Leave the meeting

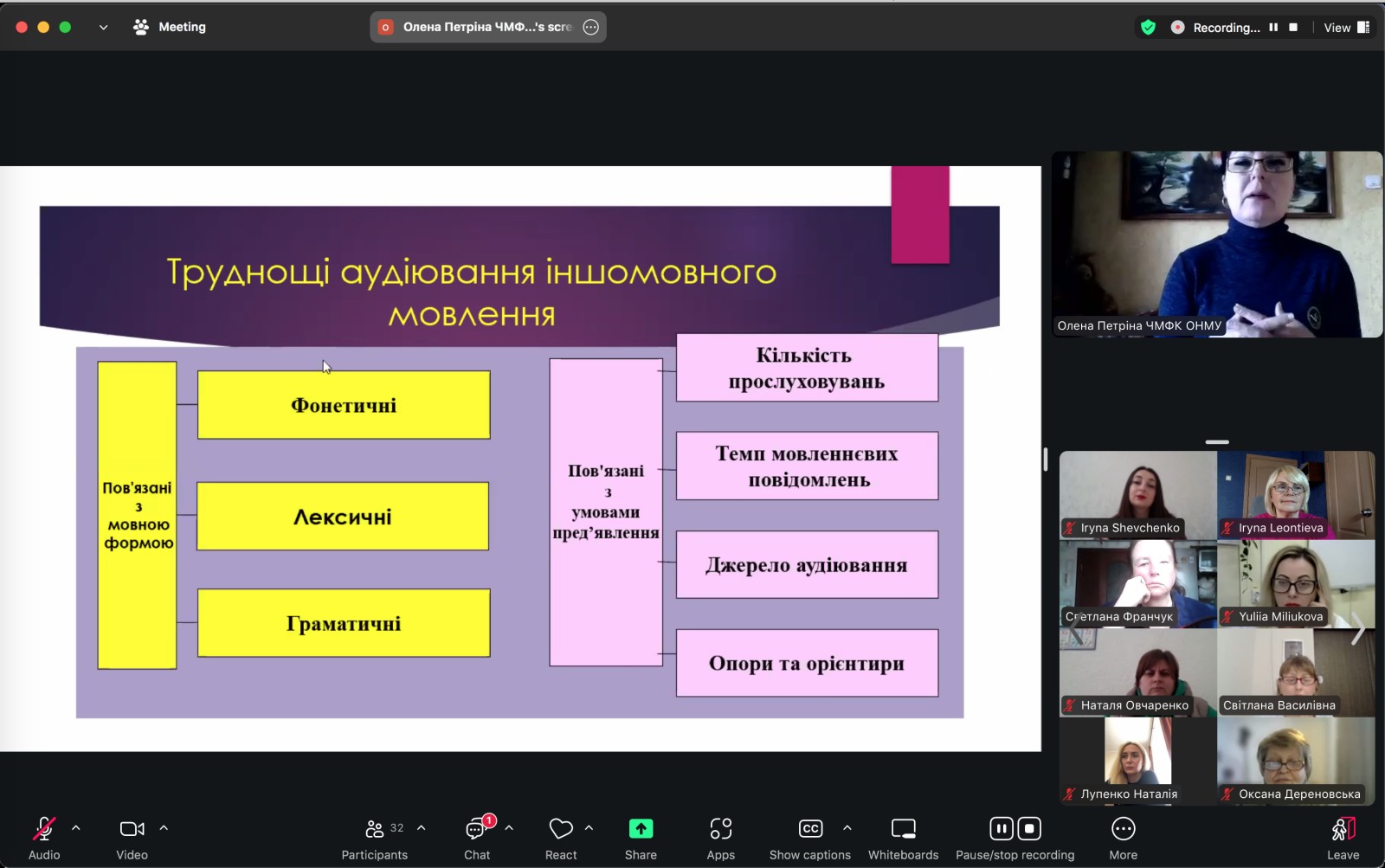pyautogui.click(x=1343, y=838)
